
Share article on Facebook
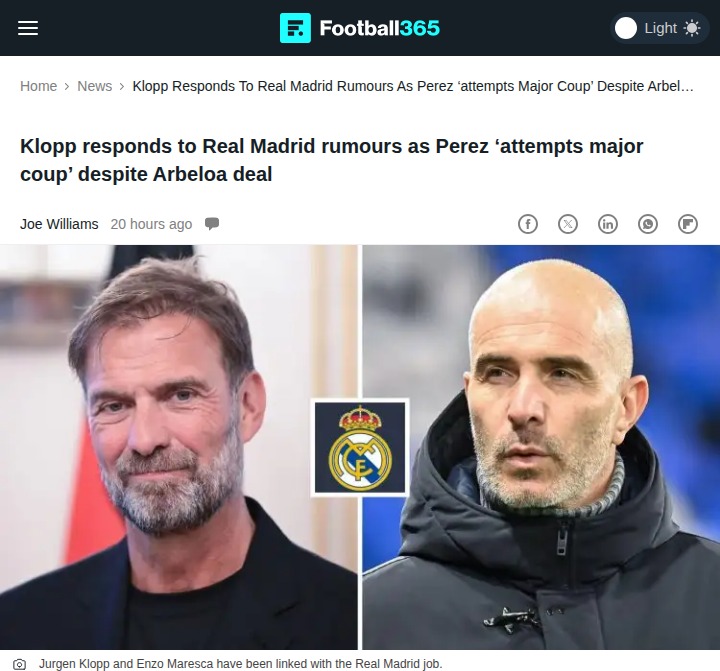528,224
